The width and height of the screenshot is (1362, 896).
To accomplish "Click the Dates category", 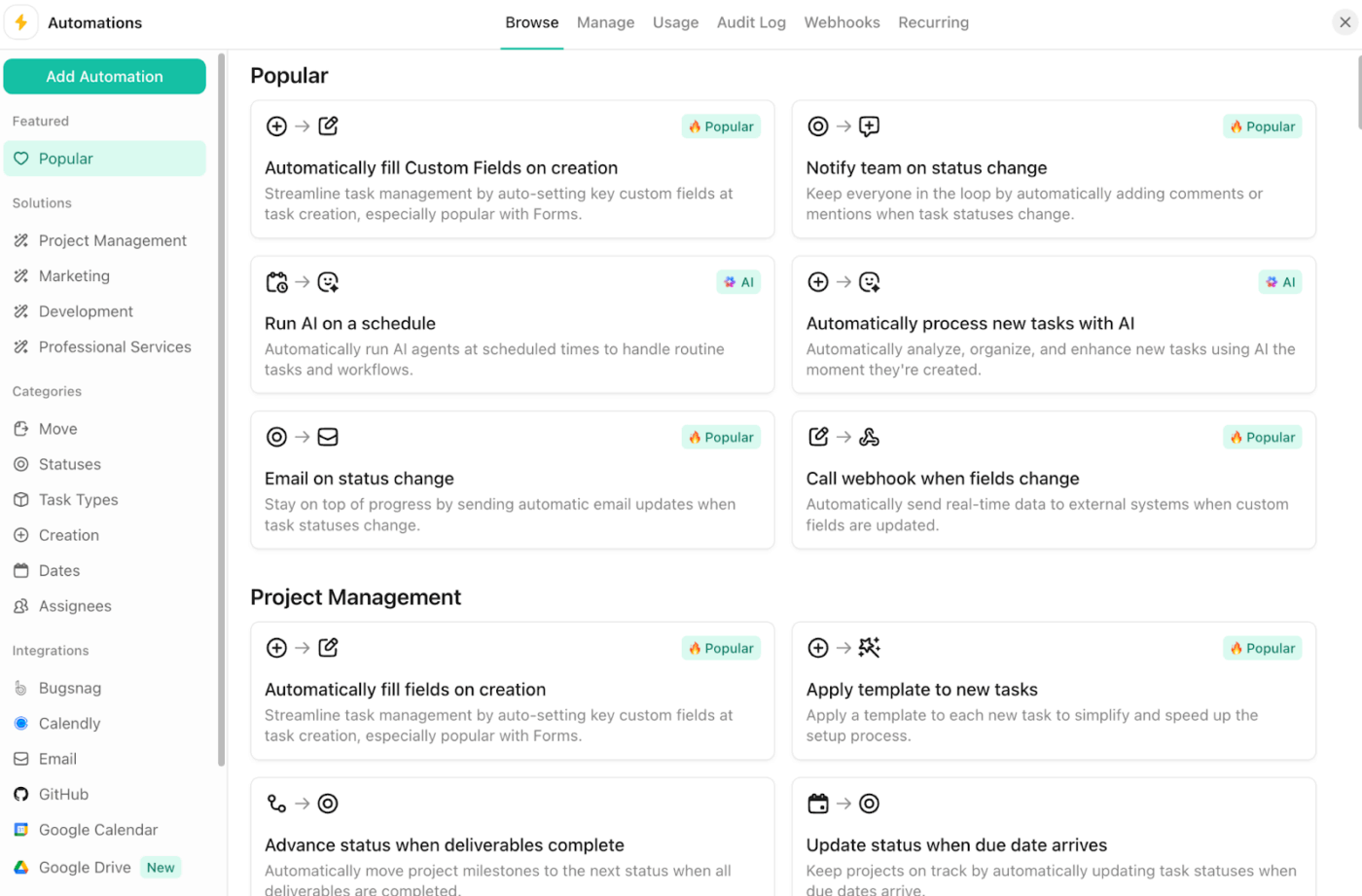I will (x=58, y=570).
